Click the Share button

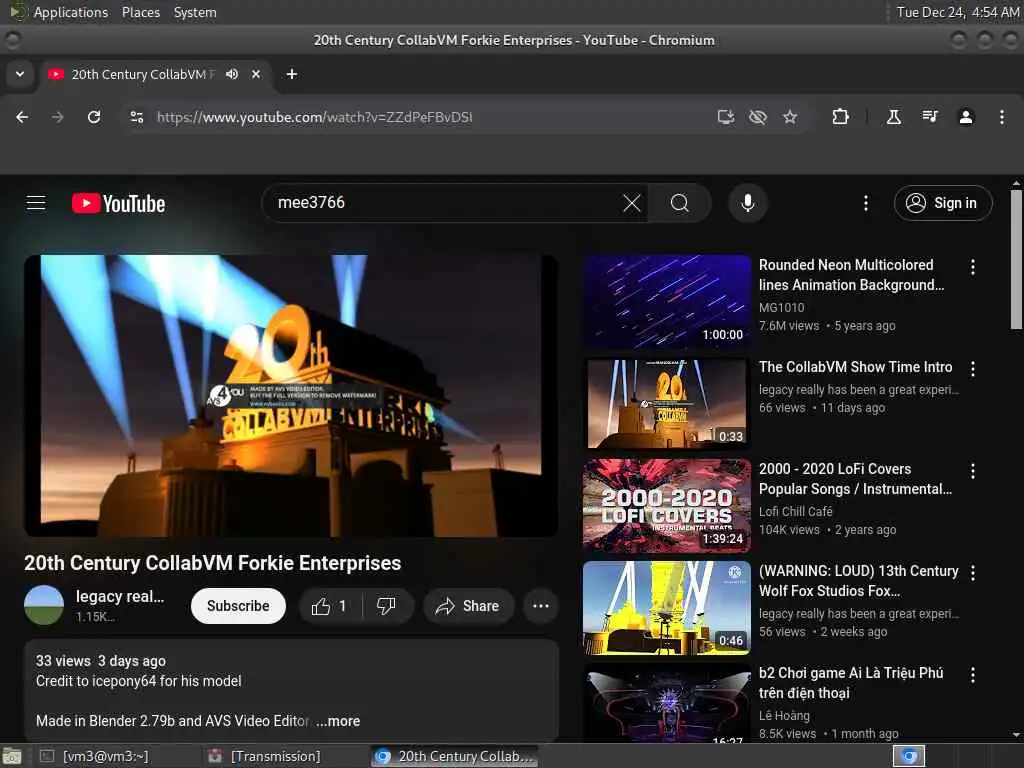click(468, 606)
